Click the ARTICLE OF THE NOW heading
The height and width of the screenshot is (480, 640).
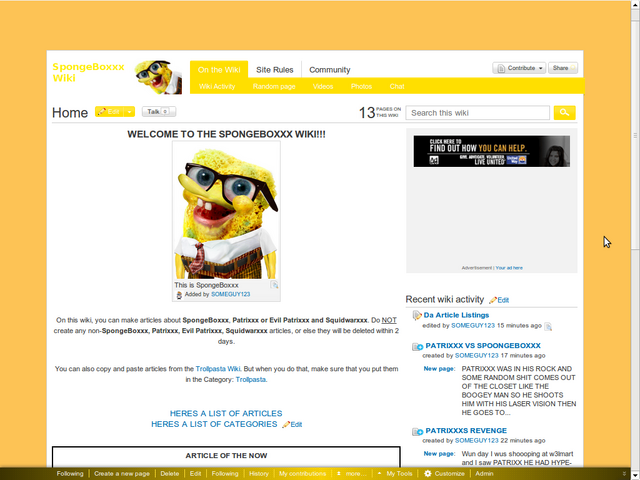pos(226,456)
